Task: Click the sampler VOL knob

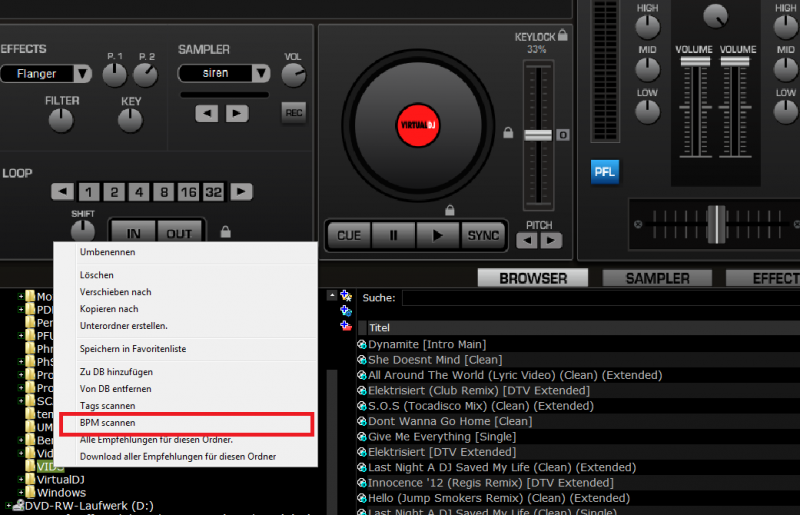Action: (293, 75)
